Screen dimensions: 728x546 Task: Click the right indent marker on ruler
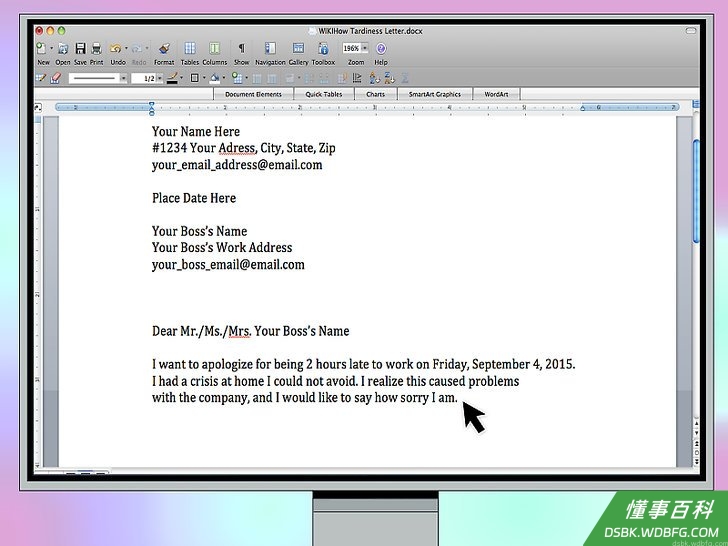point(583,108)
